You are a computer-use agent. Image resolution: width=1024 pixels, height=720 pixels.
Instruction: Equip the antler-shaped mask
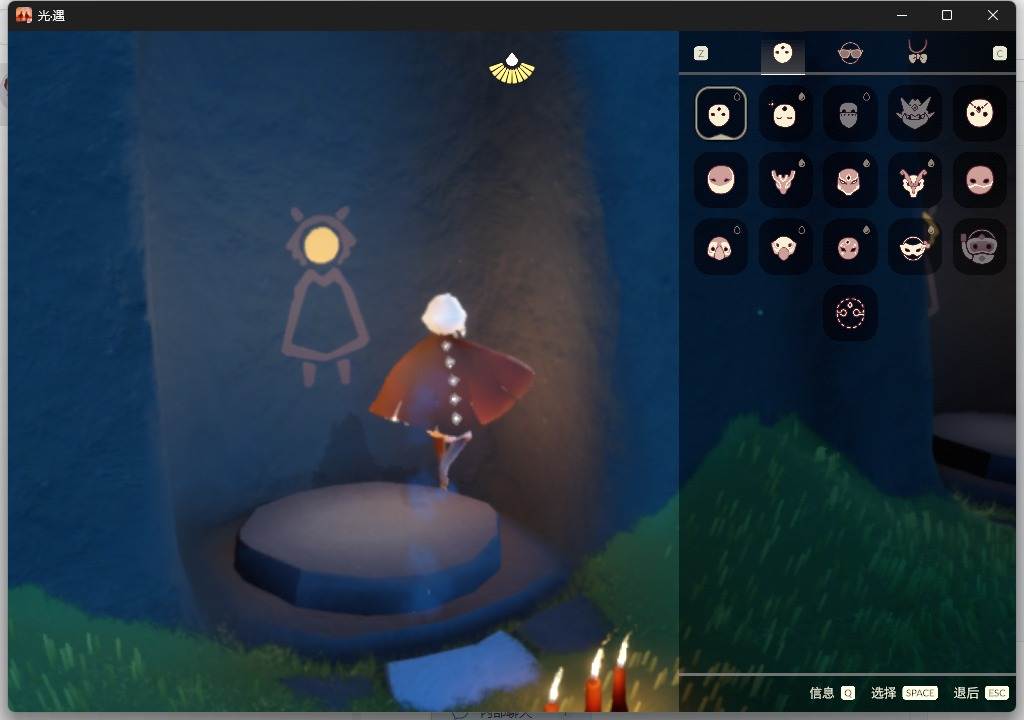point(785,180)
